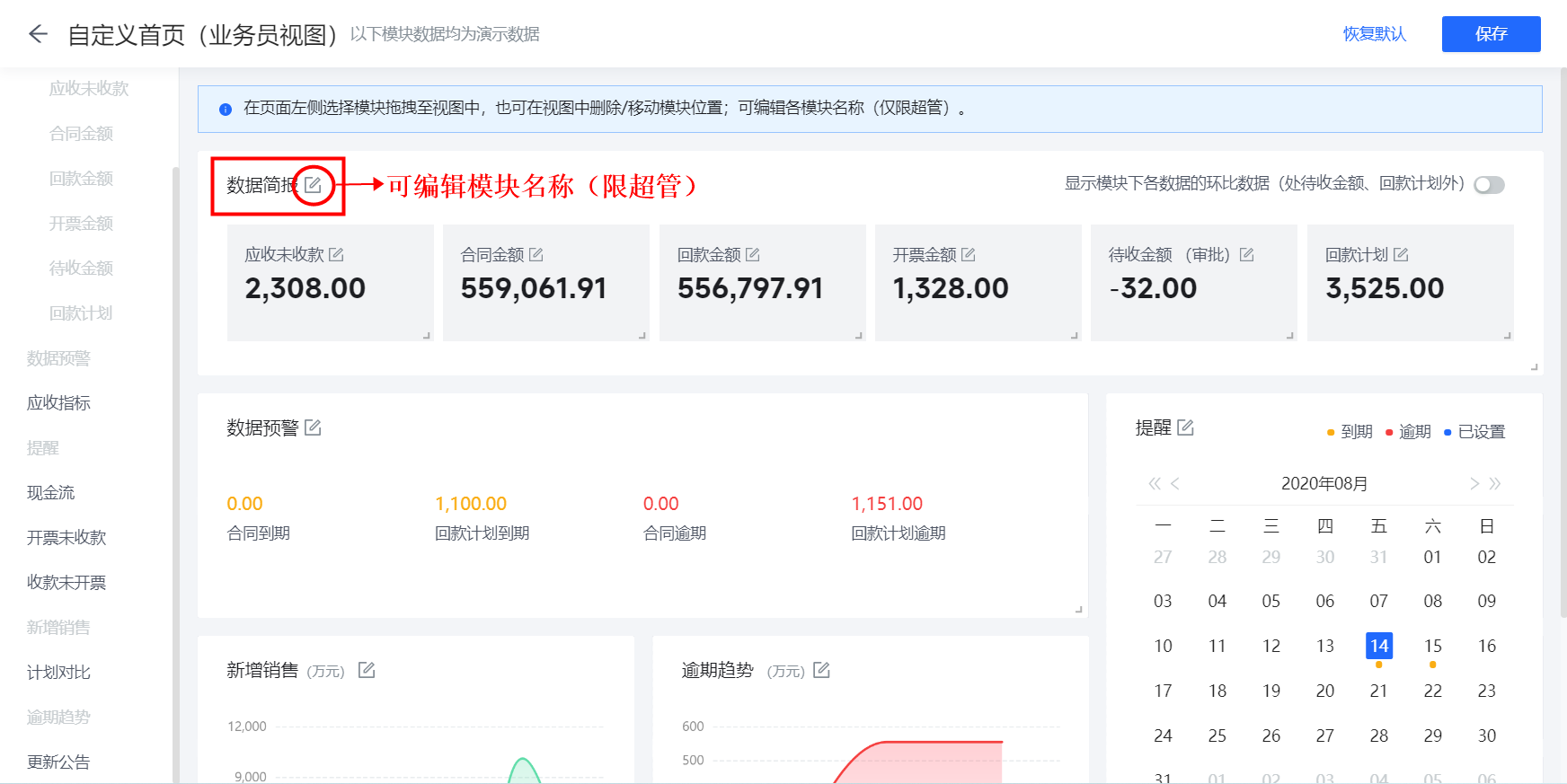This screenshot has height=784, width=1567.
Task: Jump to next year in calendar
Action: 1495,484
